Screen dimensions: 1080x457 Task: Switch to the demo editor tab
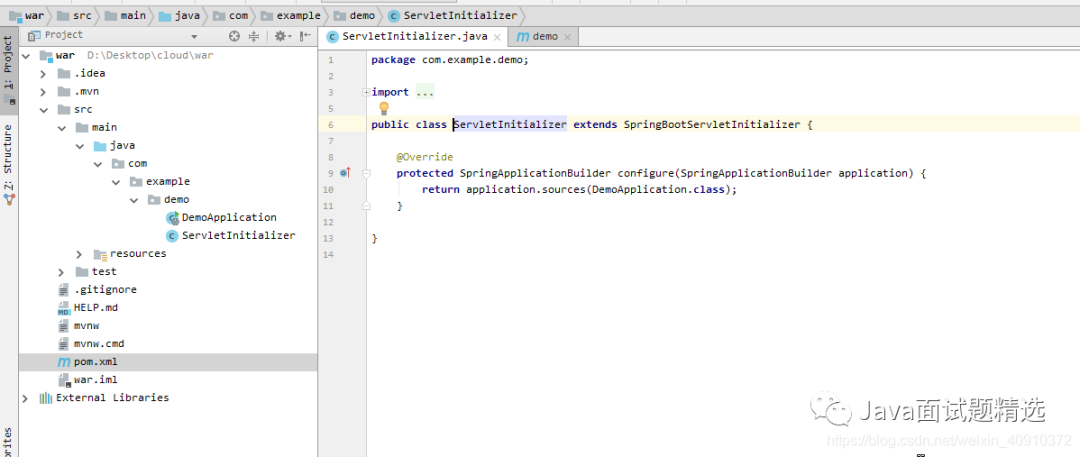click(544, 37)
